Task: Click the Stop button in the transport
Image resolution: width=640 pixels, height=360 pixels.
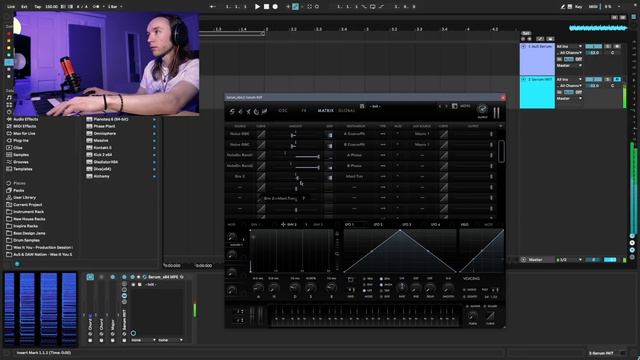Action: pyautogui.click(x=266, y=7)
